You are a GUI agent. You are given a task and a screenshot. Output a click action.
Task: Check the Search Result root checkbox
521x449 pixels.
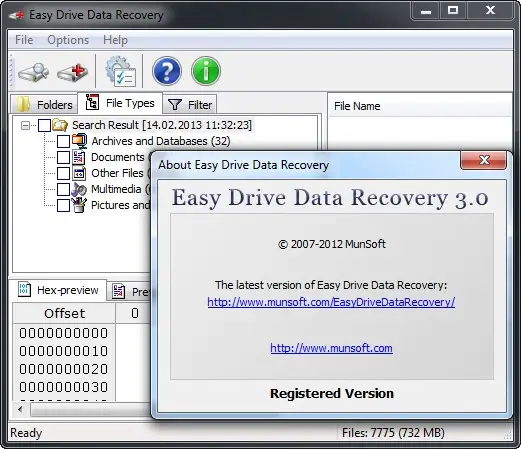pyautogui.click(x=44, y=125)
